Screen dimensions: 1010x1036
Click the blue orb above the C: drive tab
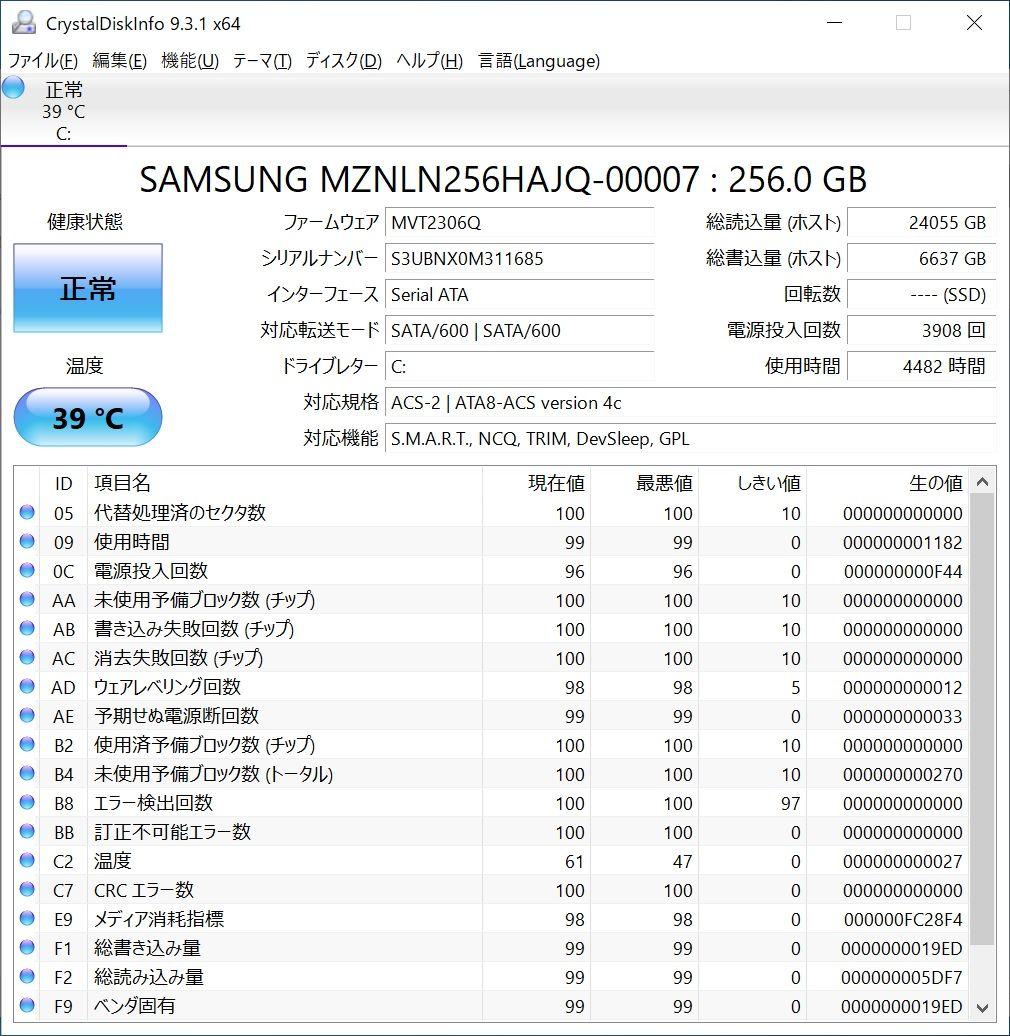coord(13,88)
